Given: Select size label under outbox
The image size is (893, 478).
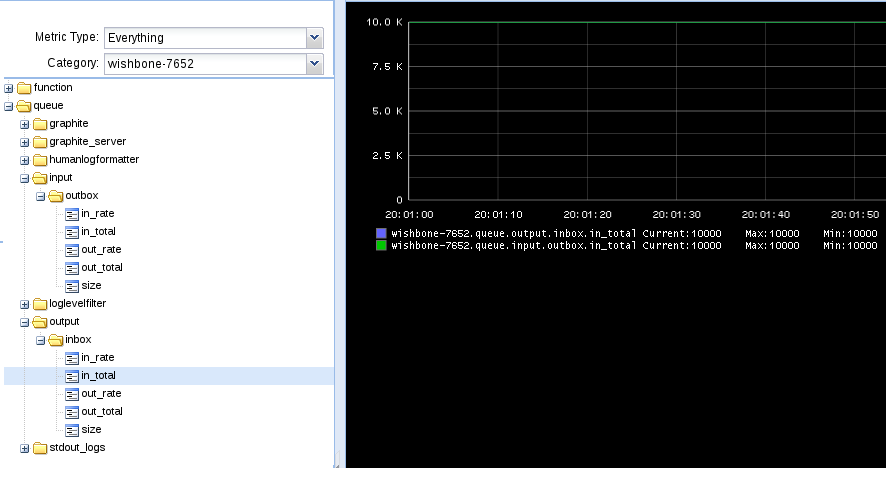Looking at the screenshot, I should (x=91, y=285).
